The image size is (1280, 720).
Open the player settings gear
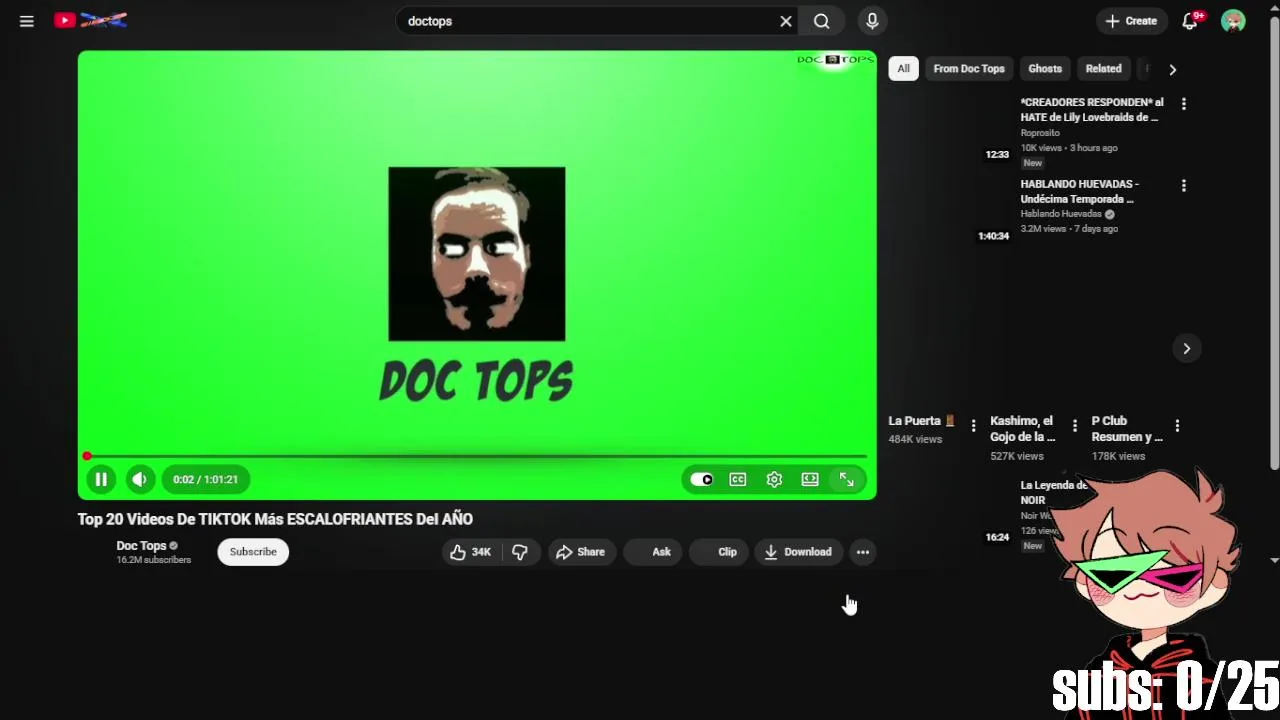[774, 479]
